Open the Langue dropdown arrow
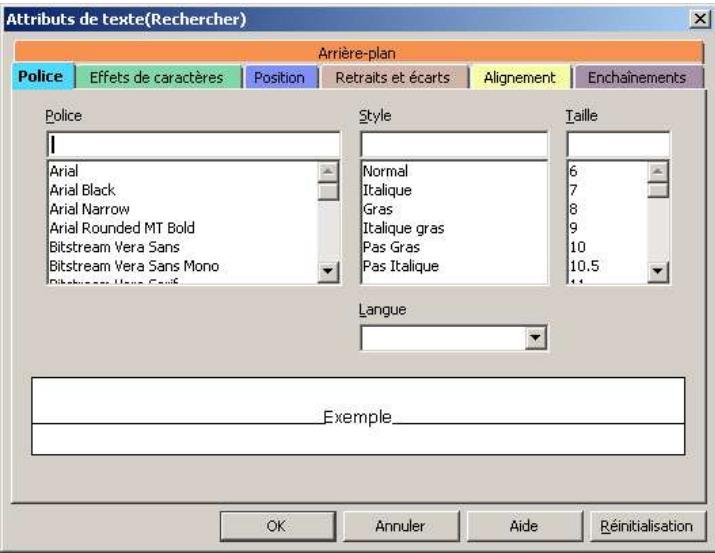The height and width of the screenshot is (553, 715). [x=535, y=338]
